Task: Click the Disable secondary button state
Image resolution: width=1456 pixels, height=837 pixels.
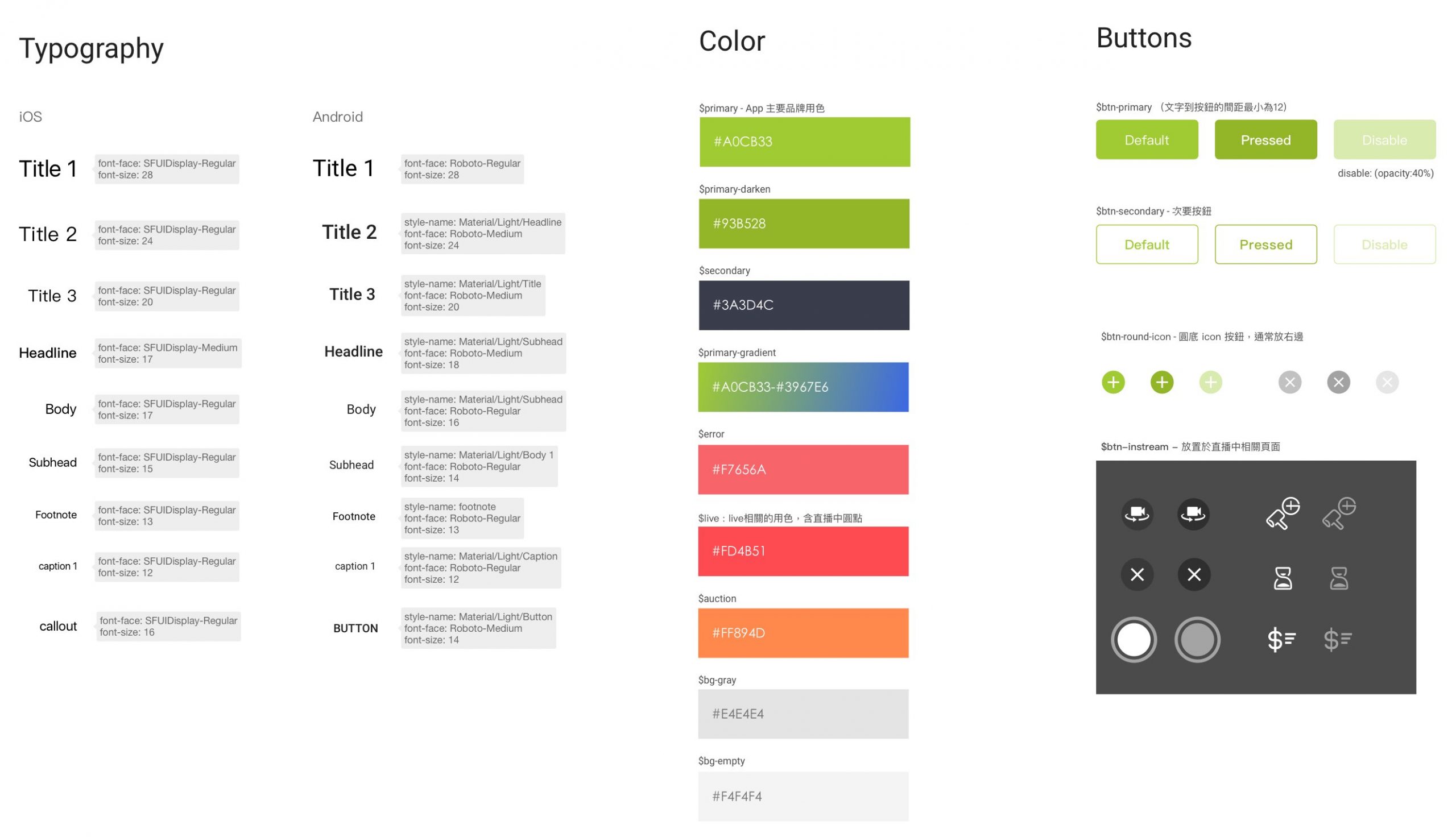Action: pos(1382,244)
